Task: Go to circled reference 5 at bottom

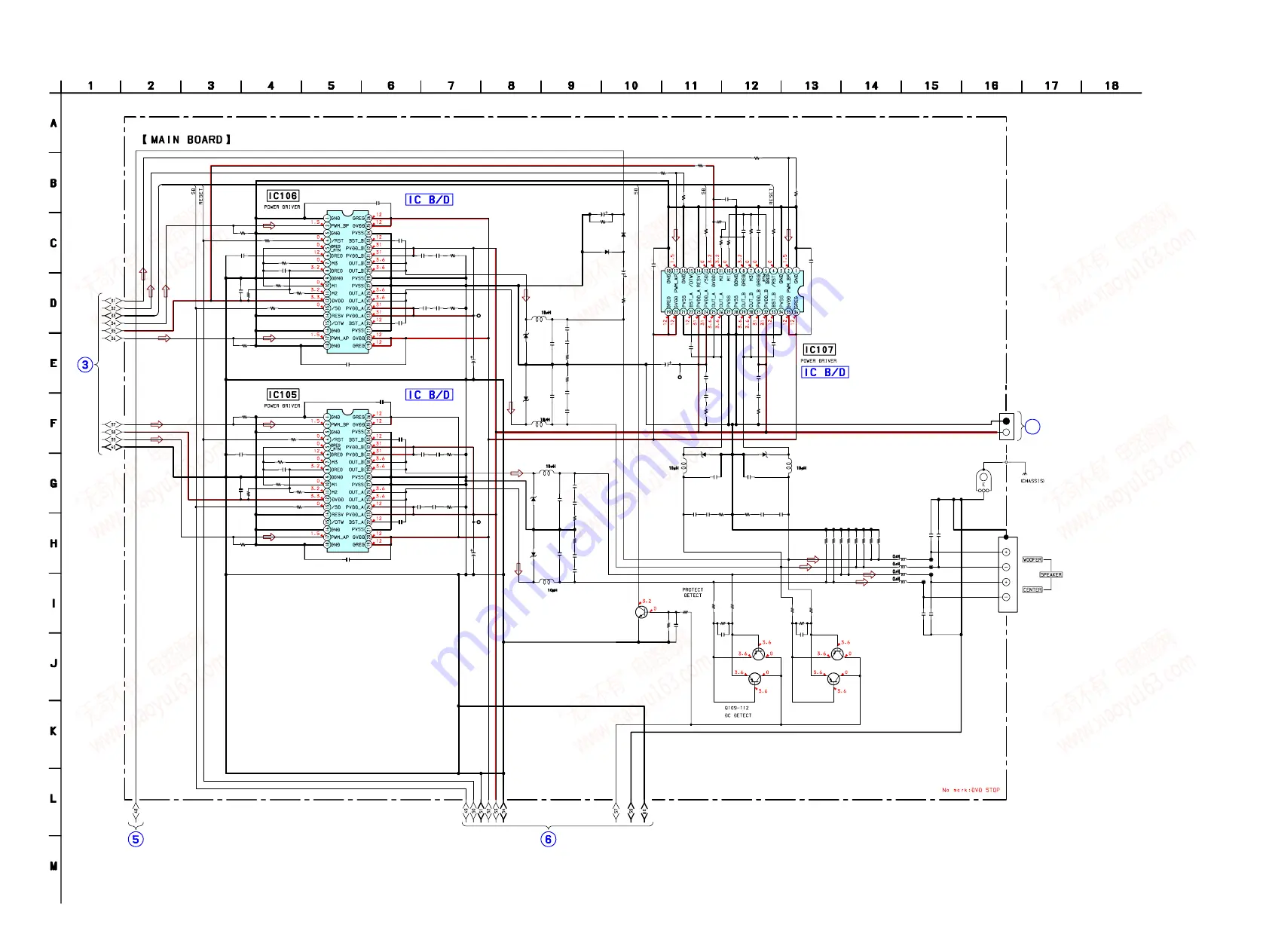Action: click(136, 839)
